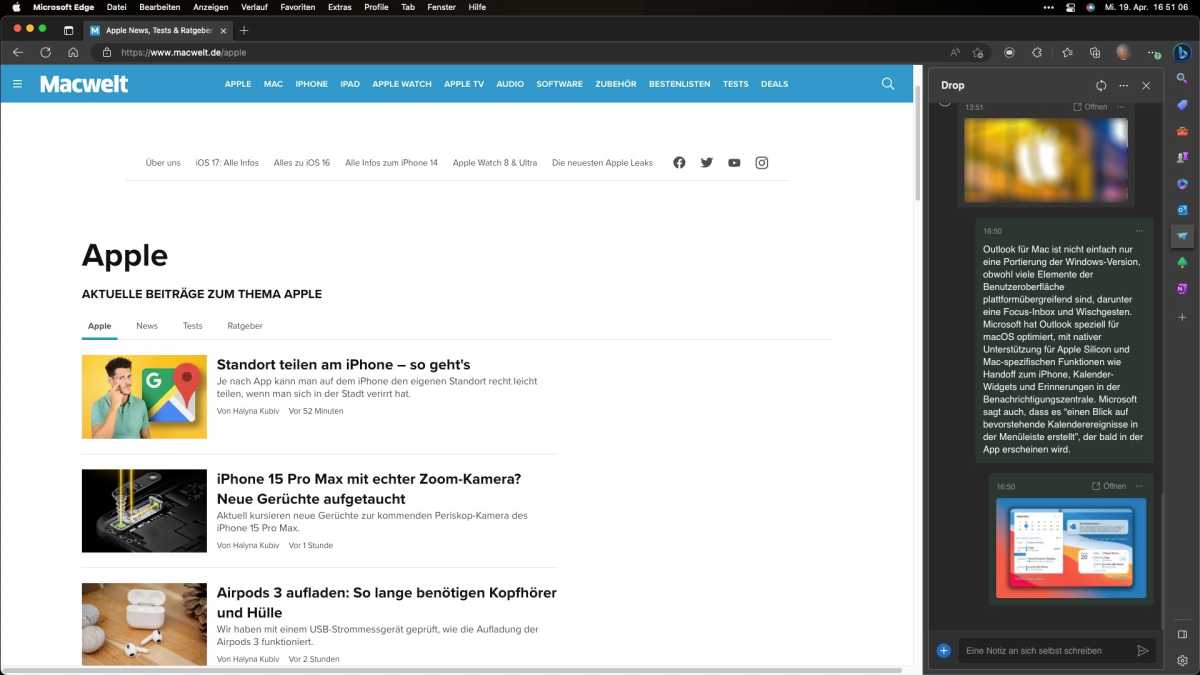
Task: Open the Bing chat sidebar button
Action: (1181, 52)
